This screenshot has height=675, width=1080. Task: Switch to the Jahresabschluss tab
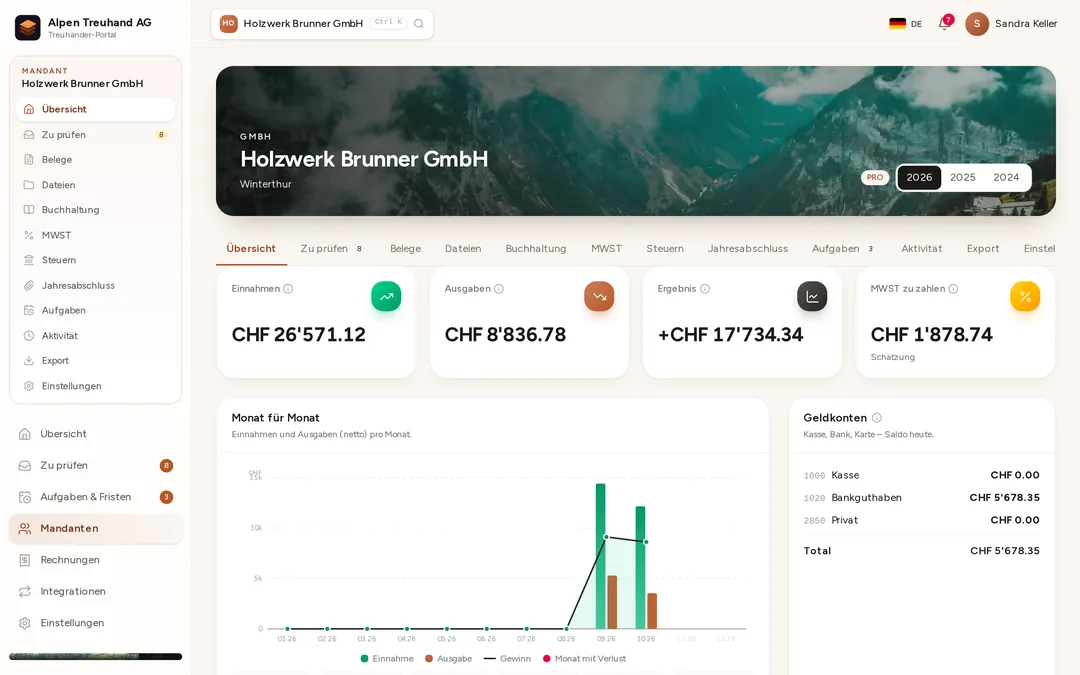(747, 249)
